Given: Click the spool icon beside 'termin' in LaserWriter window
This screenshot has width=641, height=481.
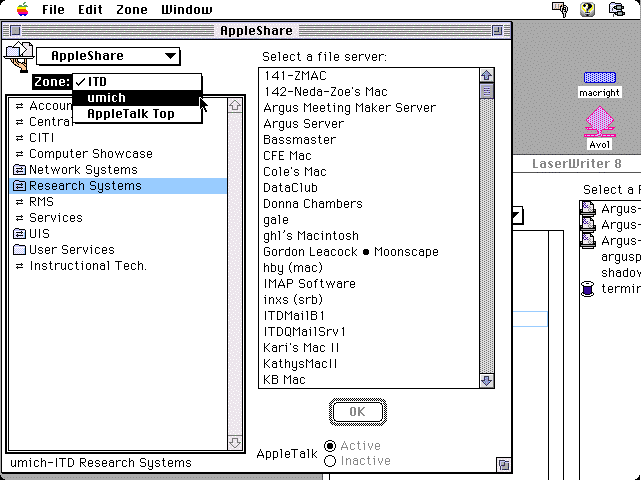Looking at the screenshot, I should 587,289.
